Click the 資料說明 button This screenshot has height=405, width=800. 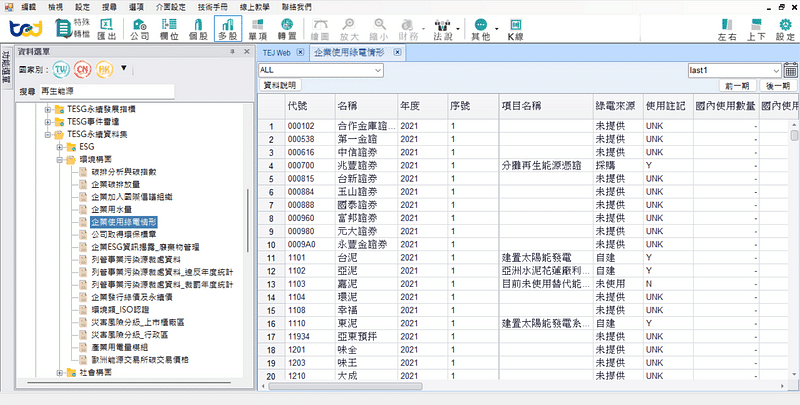click(280, 85)
